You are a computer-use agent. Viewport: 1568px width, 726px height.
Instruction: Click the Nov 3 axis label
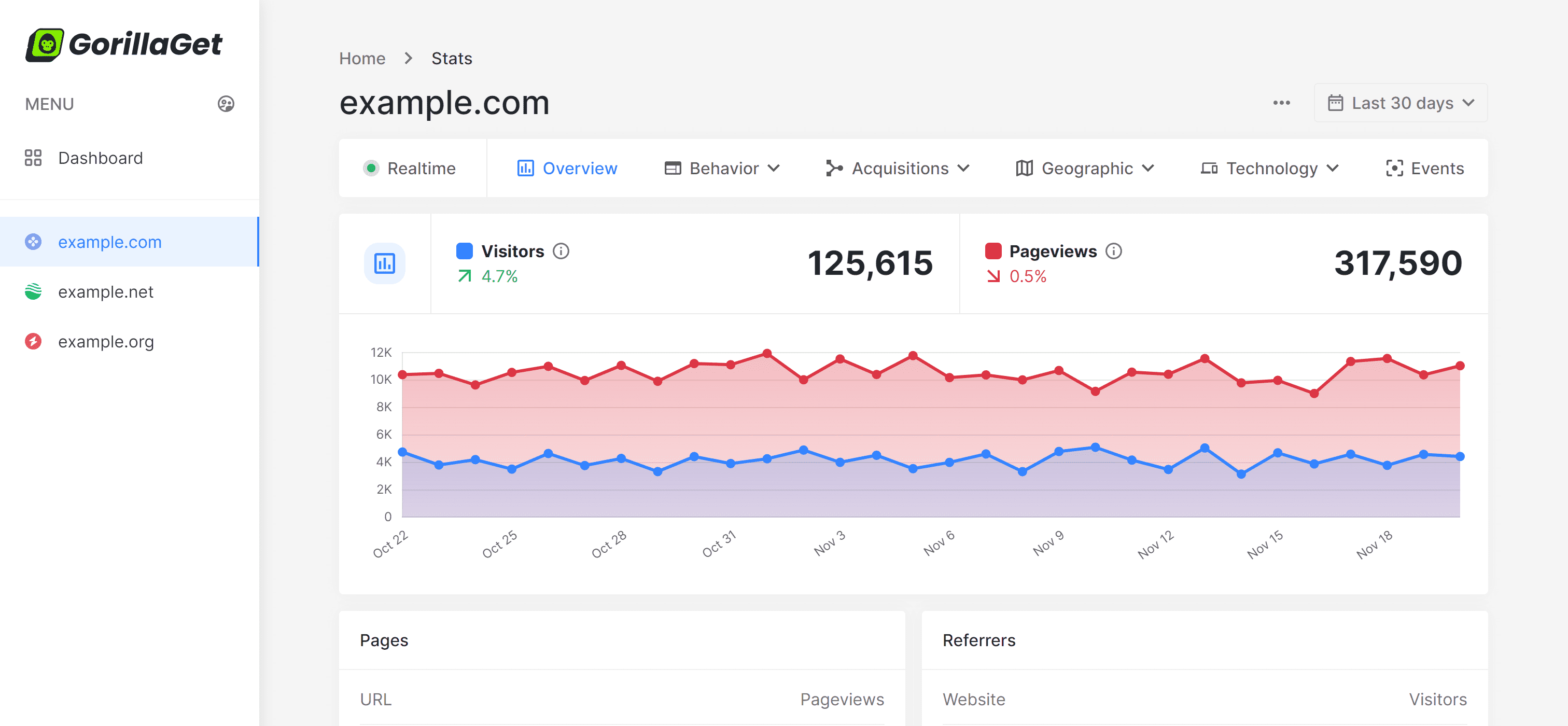829,542
